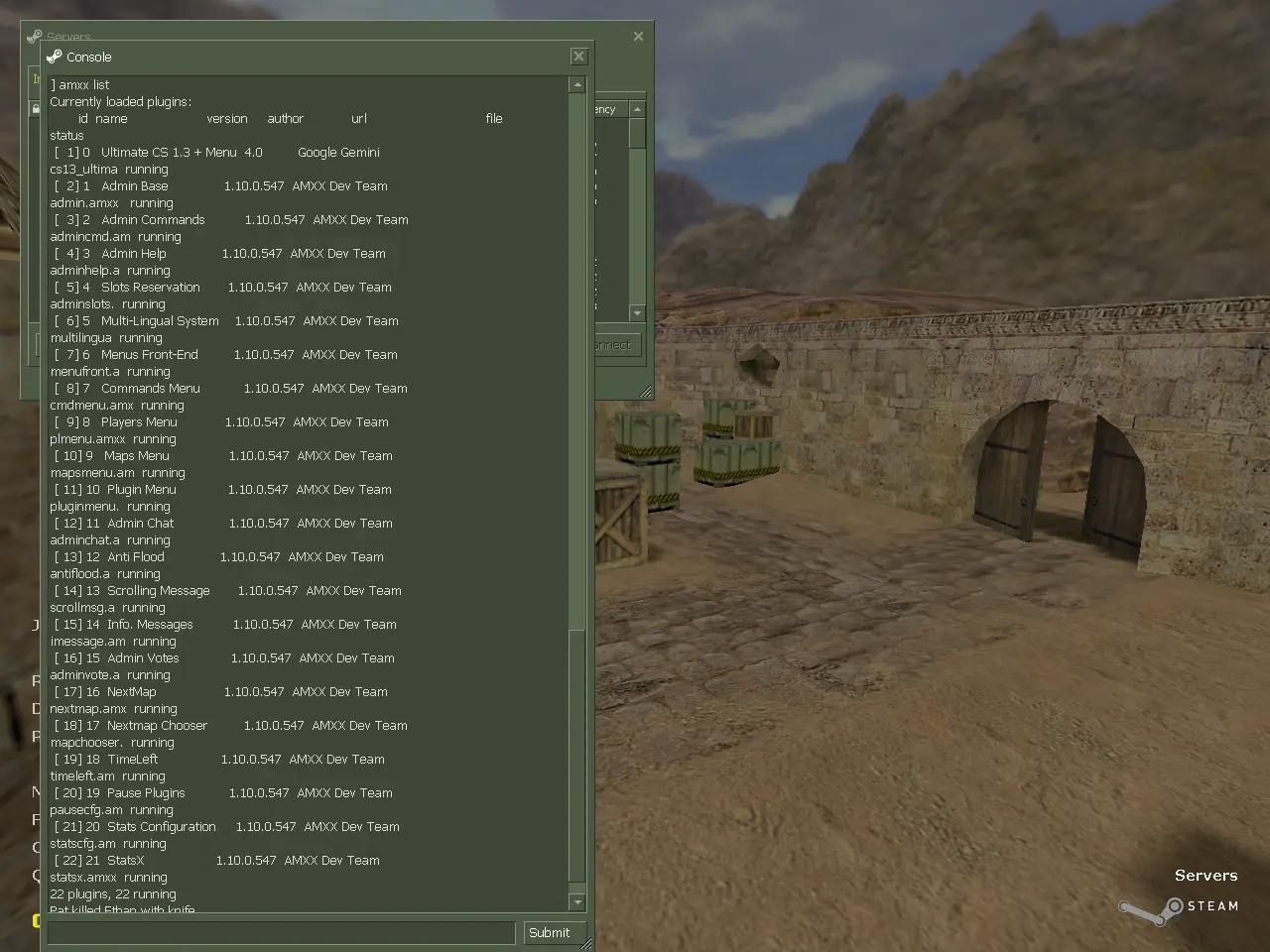Click the '] amxx list' command line
The width and height of the screenshot is (1270, 952).
tap(79, 85)
